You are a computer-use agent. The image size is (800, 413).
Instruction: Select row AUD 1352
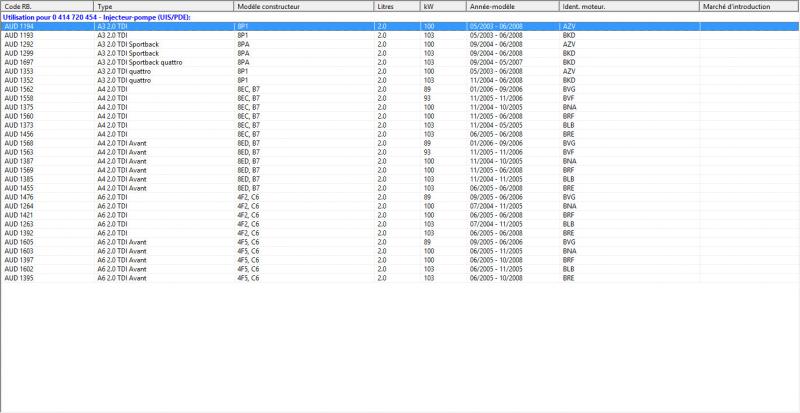click(x=400, y=80)
